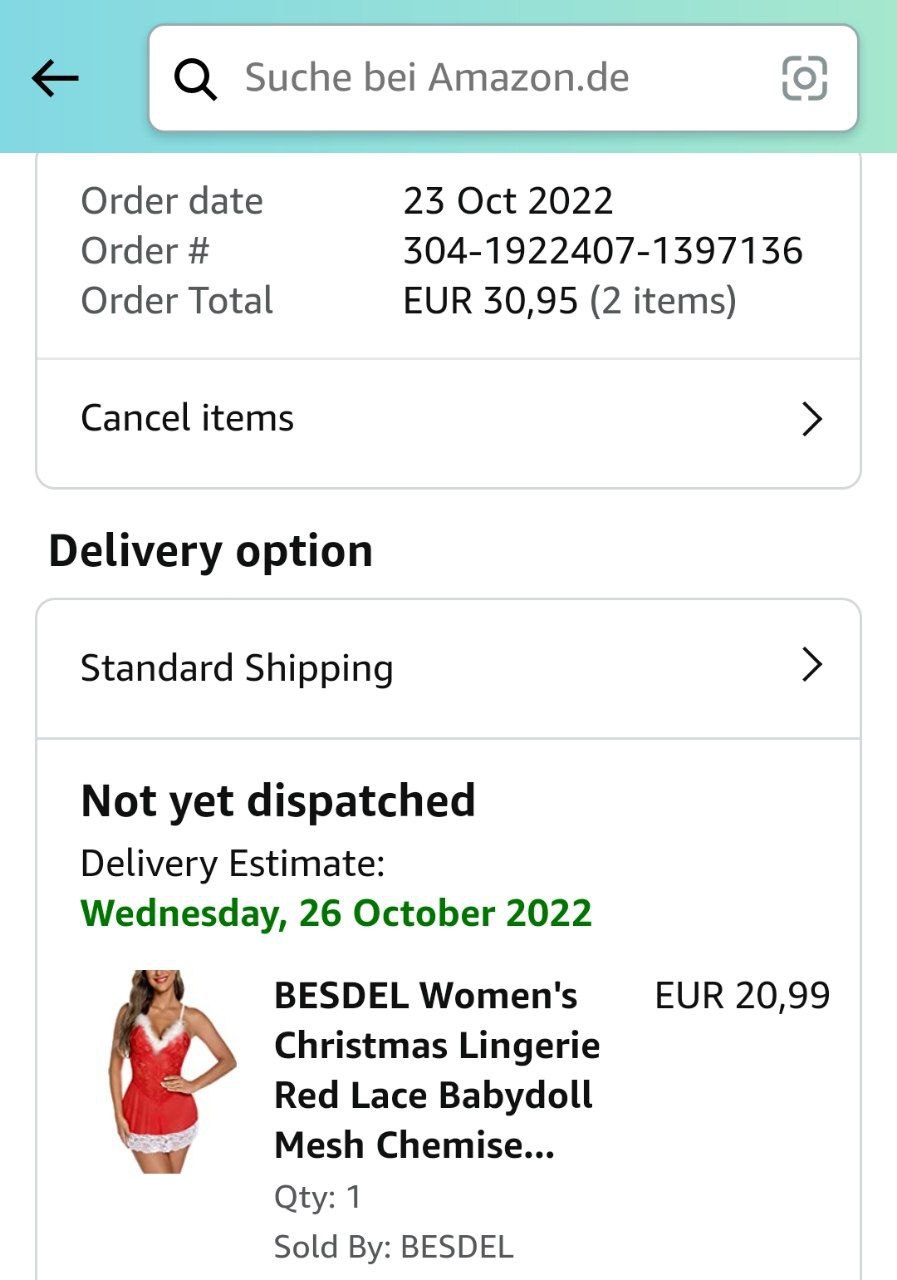Viewport: 897px width, 1280px height.
Task: Expand the chevron beside Standard Shipping
Action: pyautogui.click(x=812, y=665)
